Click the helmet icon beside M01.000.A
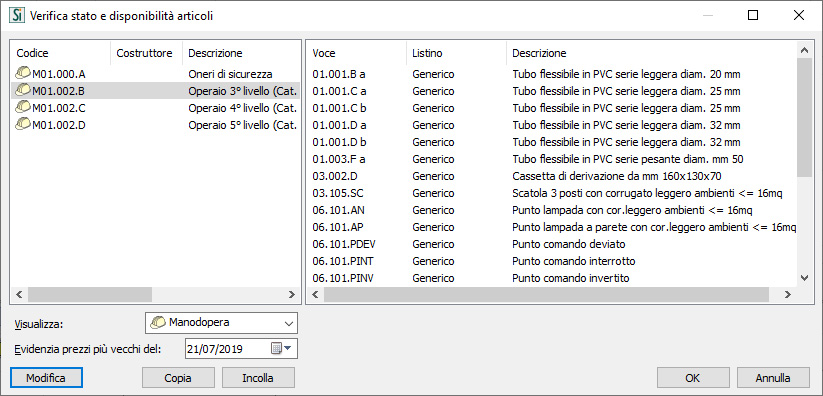Image resolution: width=823 pixels, height=396 pixels. click(23, 74)
